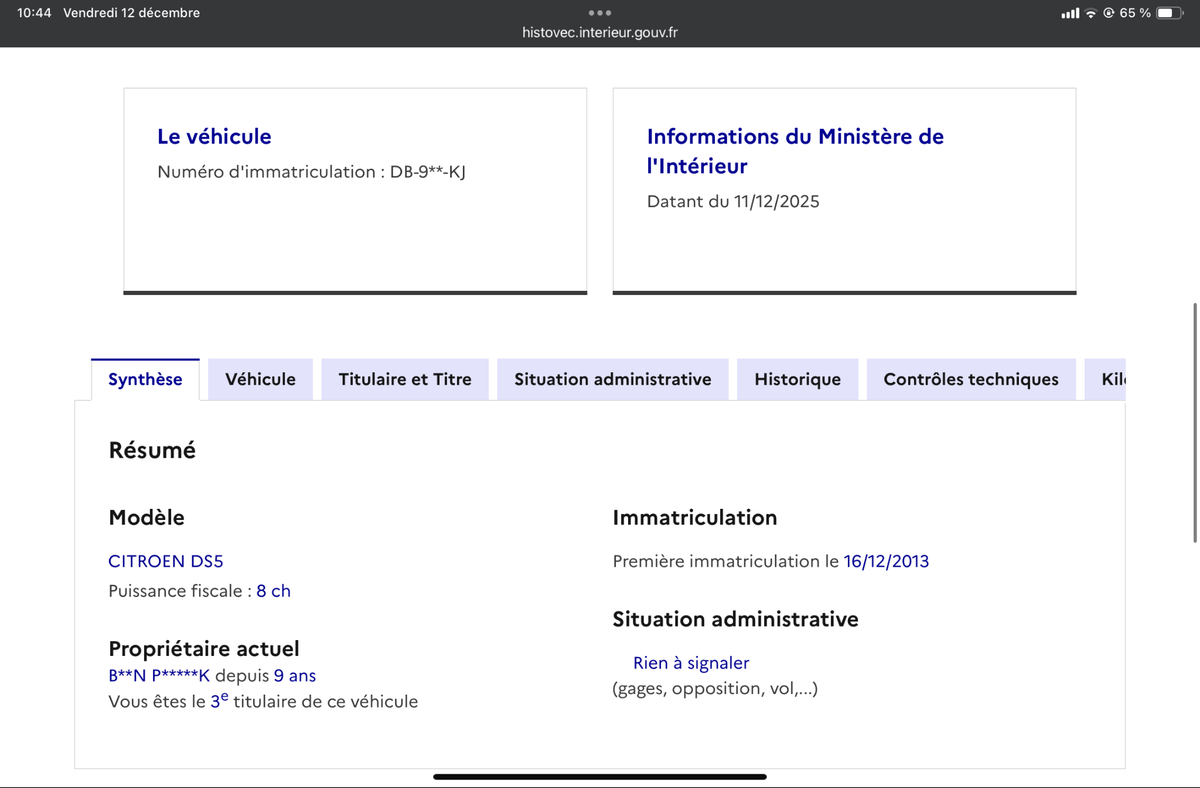
Task: Click the Situation administrative section heading
Action: pos(735,619)
